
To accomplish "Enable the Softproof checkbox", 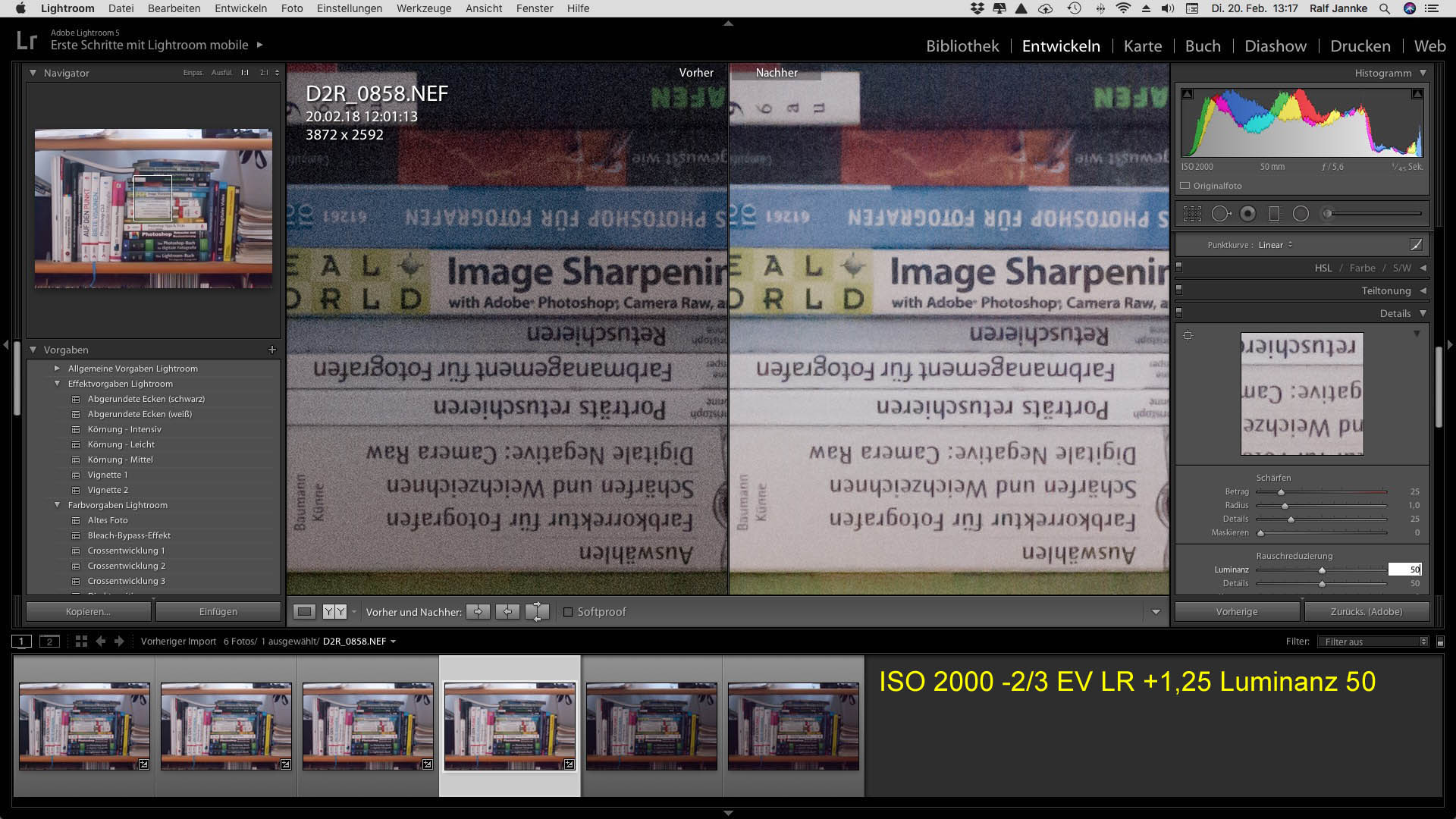I will pos(567,612).
